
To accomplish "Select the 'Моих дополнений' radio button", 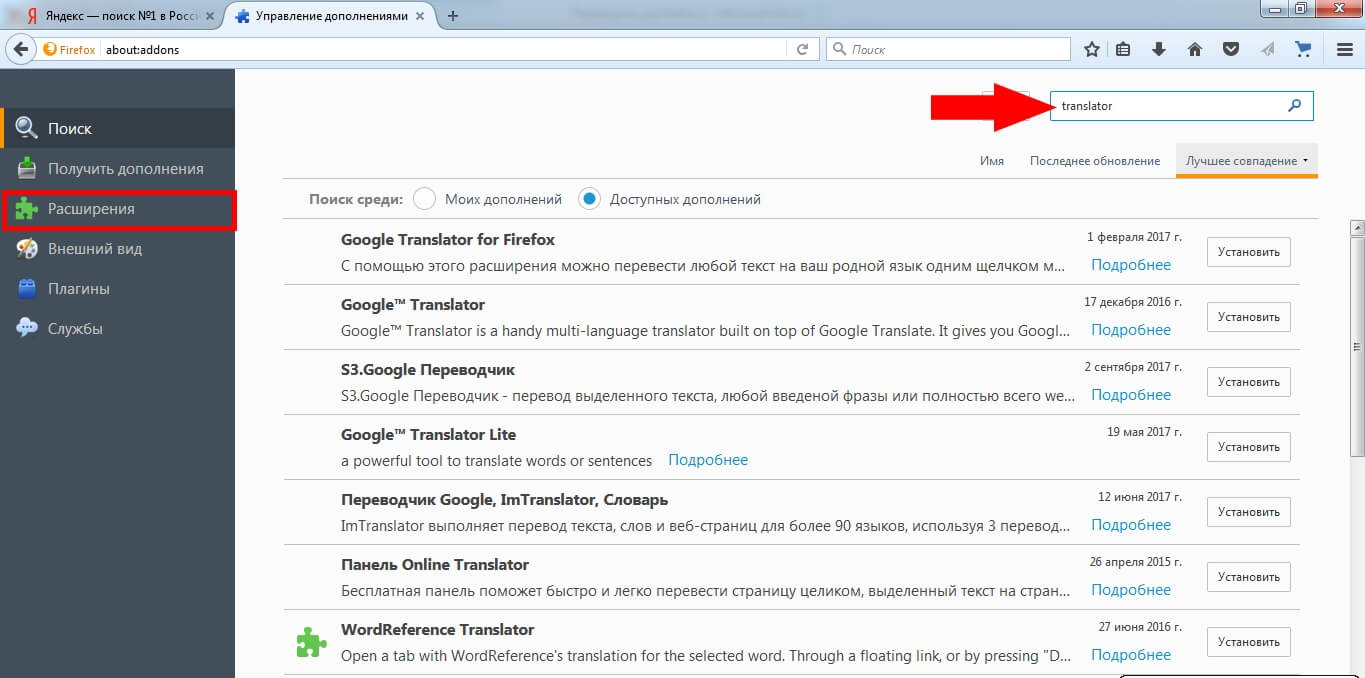I will click(424, 199).
